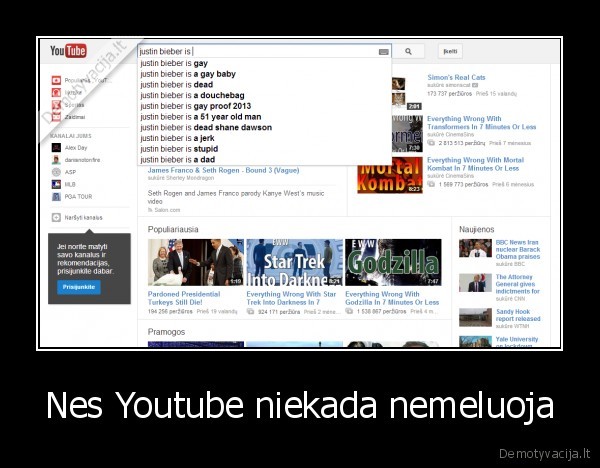Select suggestion "justin bieber is dead shane dawson"
This screenshot has height=468, width=600.
[264, 127]
